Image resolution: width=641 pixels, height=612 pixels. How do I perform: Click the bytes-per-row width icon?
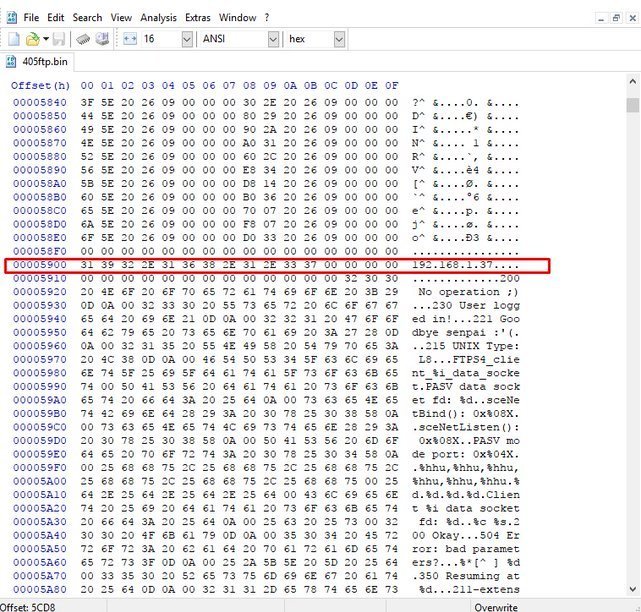click(x=128, y=39)
